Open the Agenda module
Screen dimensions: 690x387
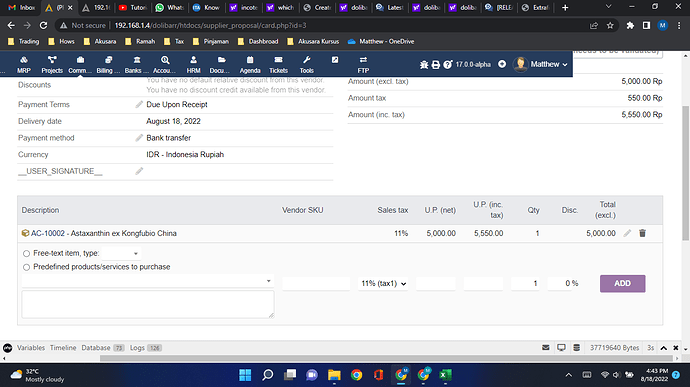(x=250, y=64)
